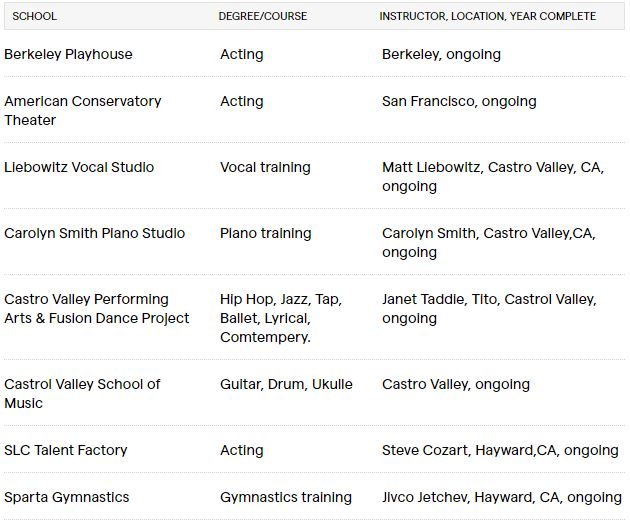
Task: Click Acting in the Berkeley Playhouse row
Action: 241,54
